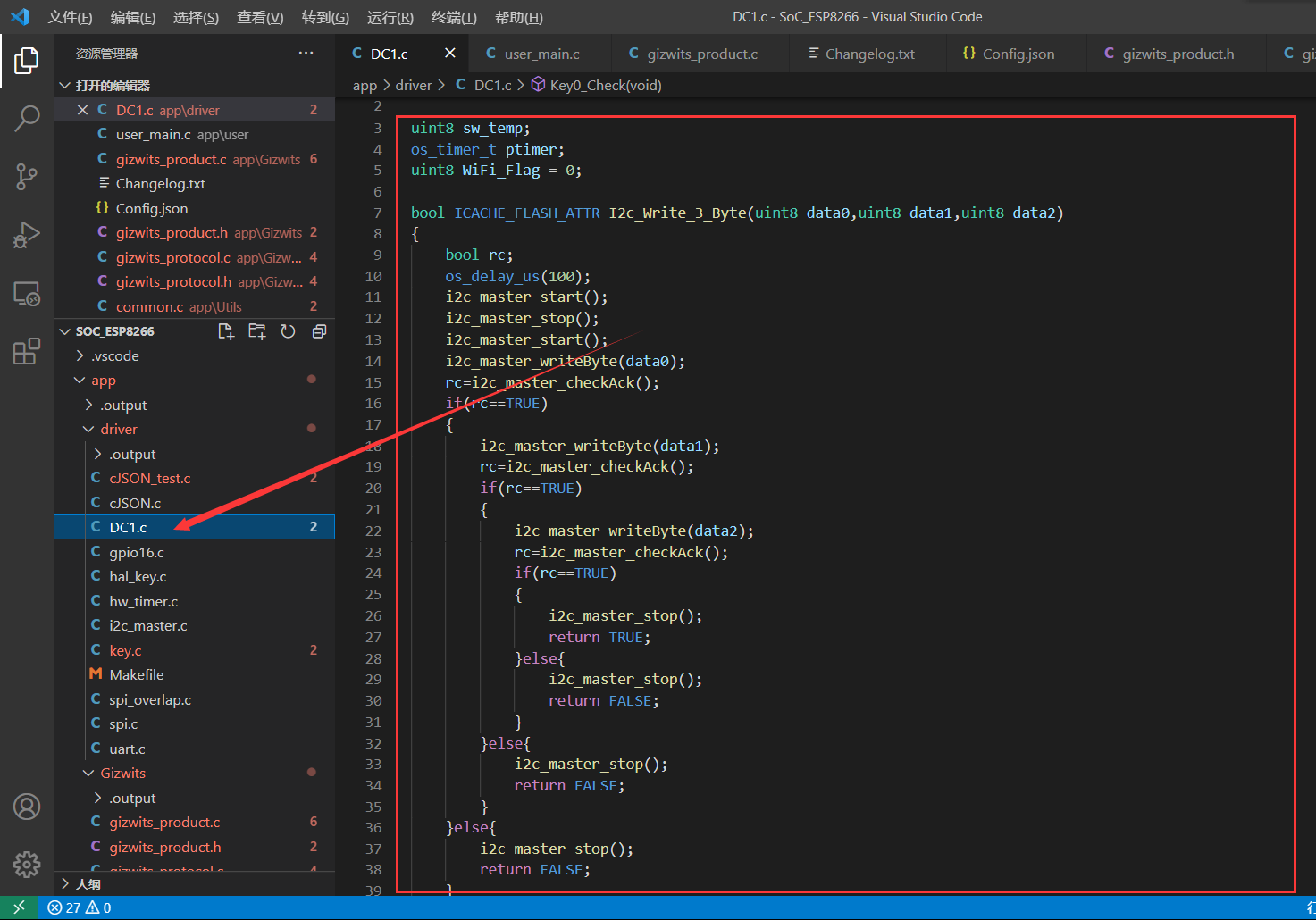1316x920 pixels.
Task: Click the driver breadcrumb segment
Action: point(414,86)
